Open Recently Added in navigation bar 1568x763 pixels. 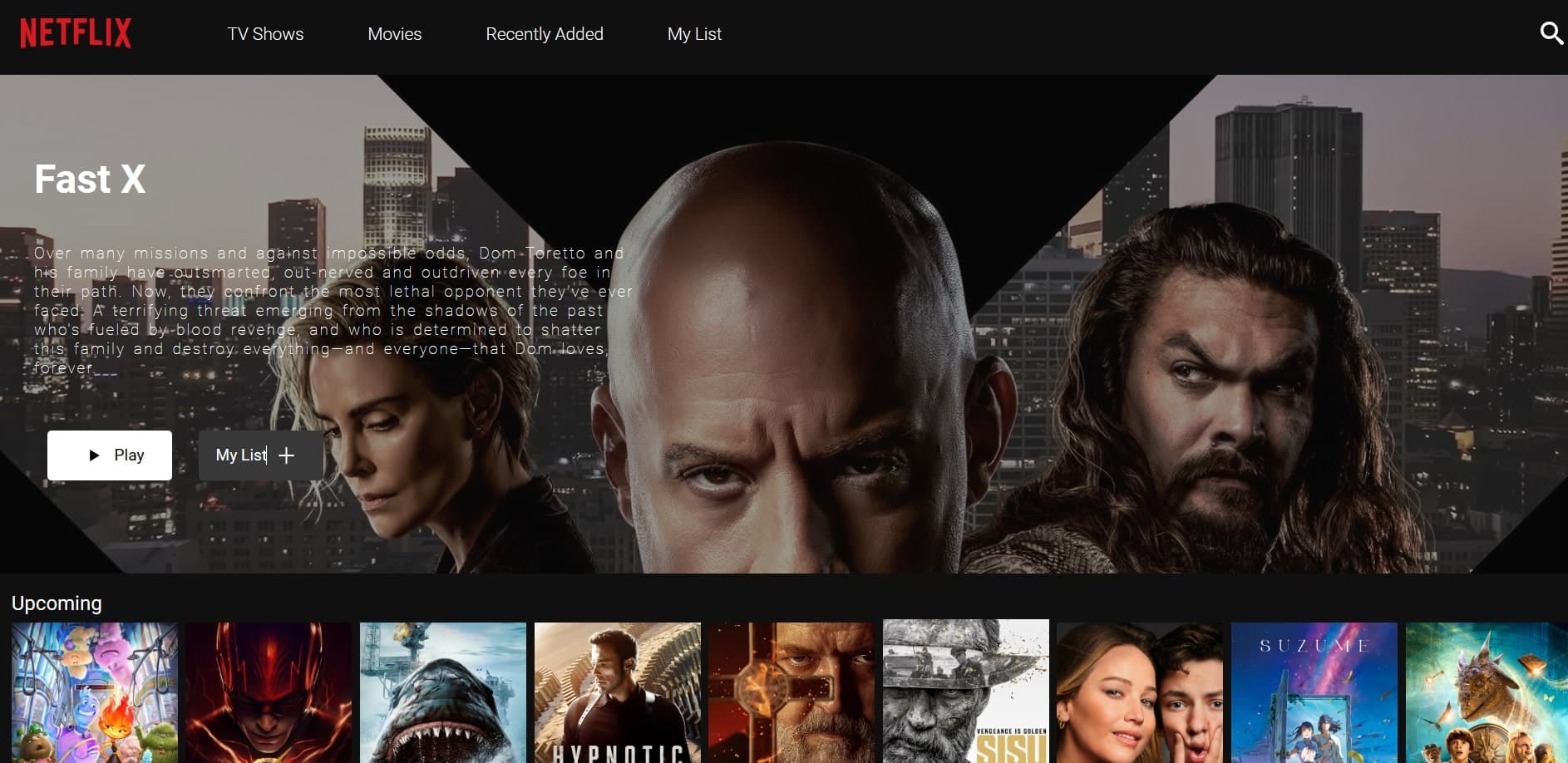point(545,34)
